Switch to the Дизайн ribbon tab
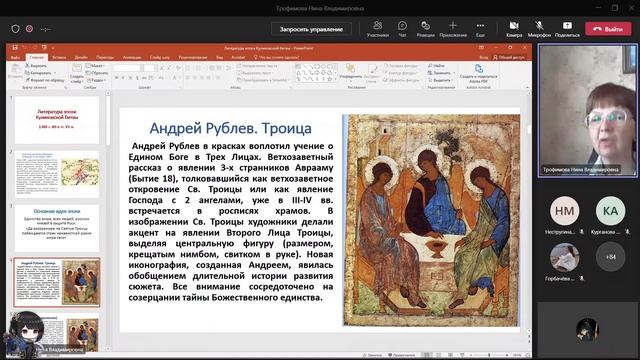The image size is (640, 360). (81, 58)
